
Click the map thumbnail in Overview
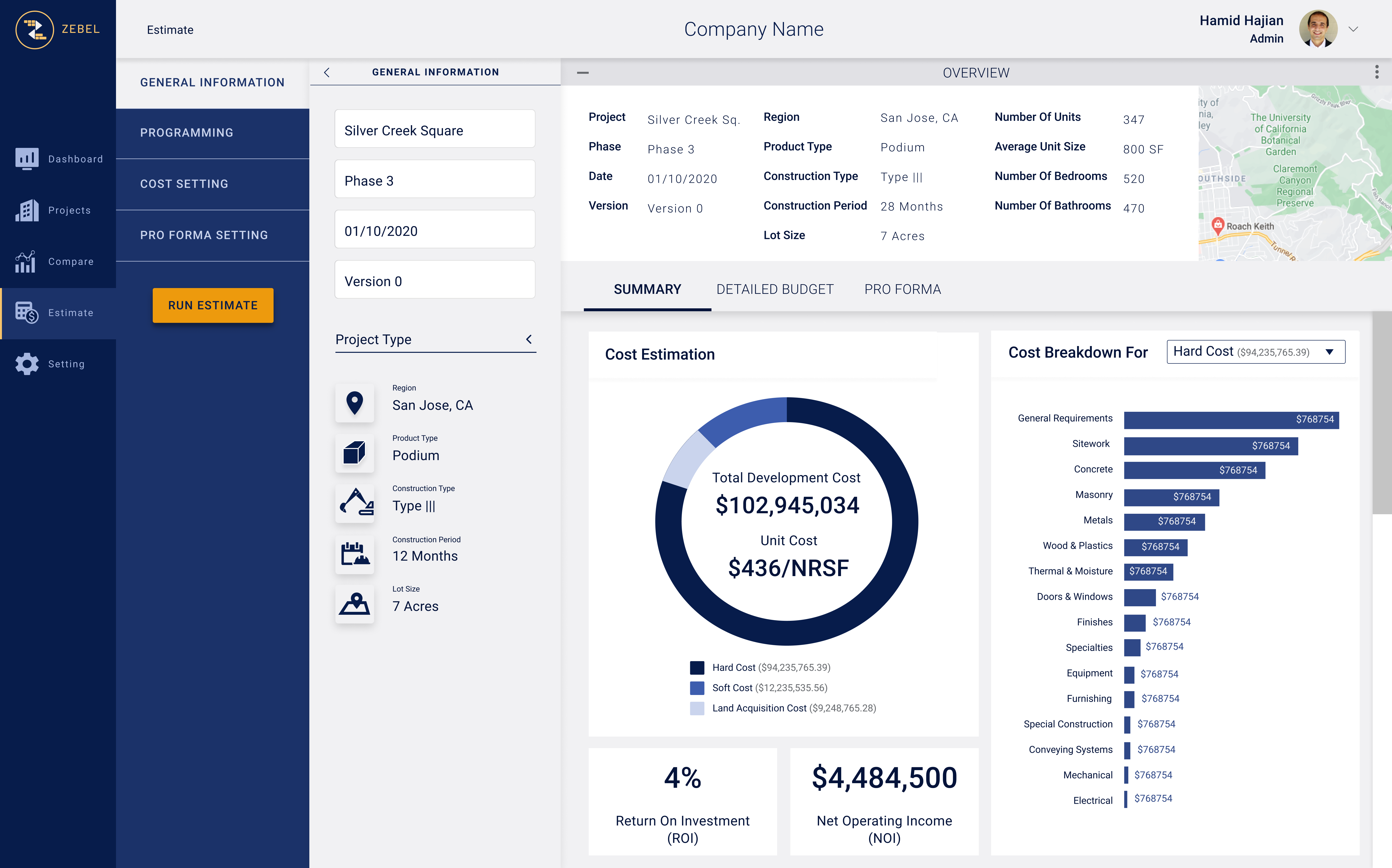(1295, 173)
